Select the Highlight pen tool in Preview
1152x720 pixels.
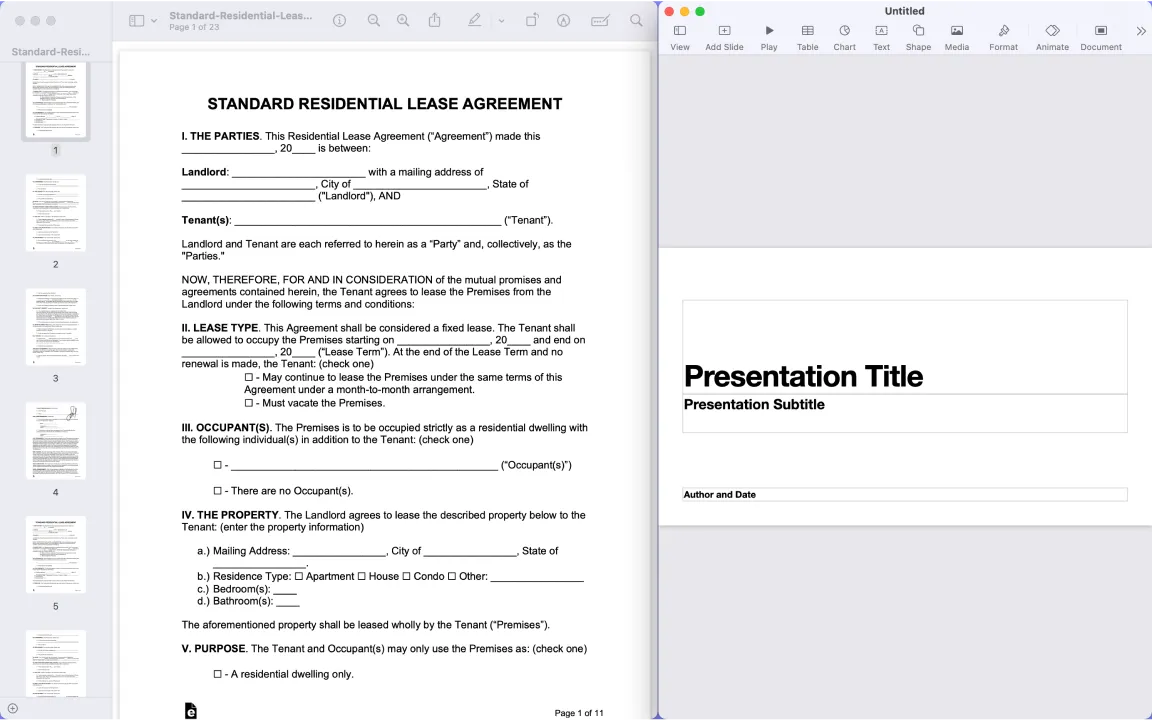pyautogui.click(x=475, y=21)
